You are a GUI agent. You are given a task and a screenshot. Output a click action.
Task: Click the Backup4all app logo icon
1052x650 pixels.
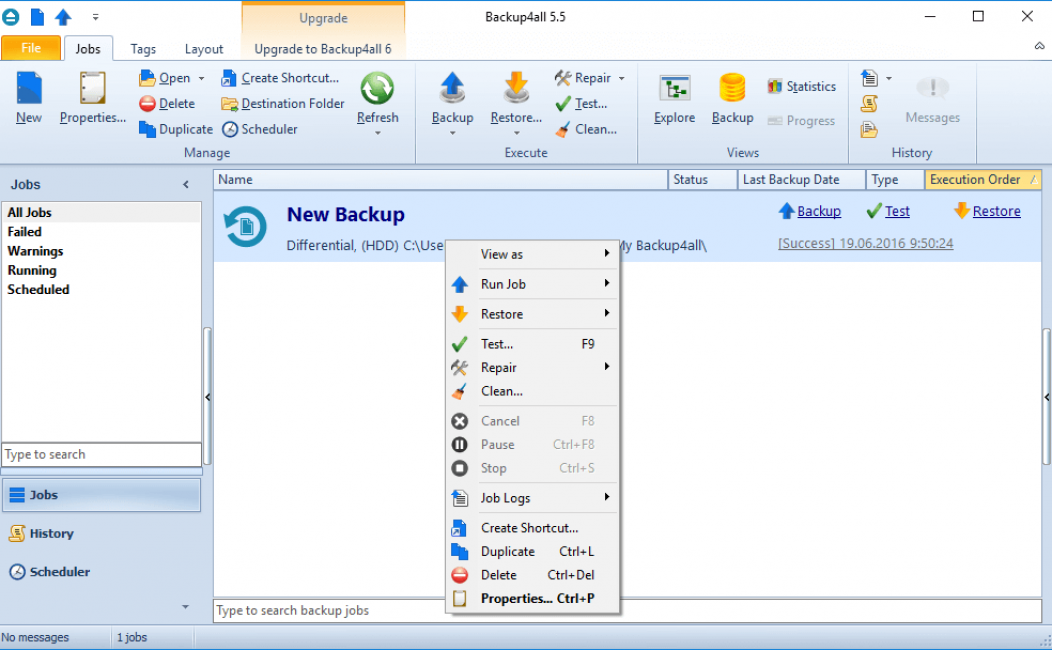coord(11,17)
